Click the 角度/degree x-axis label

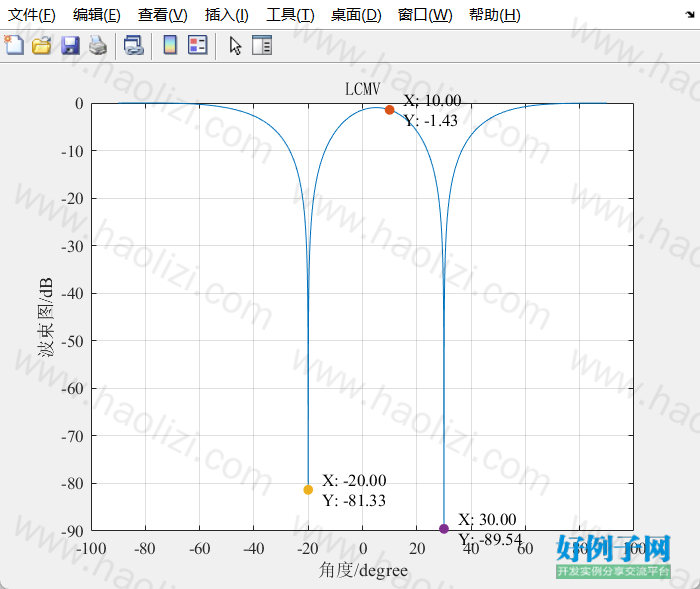(363, 570)
